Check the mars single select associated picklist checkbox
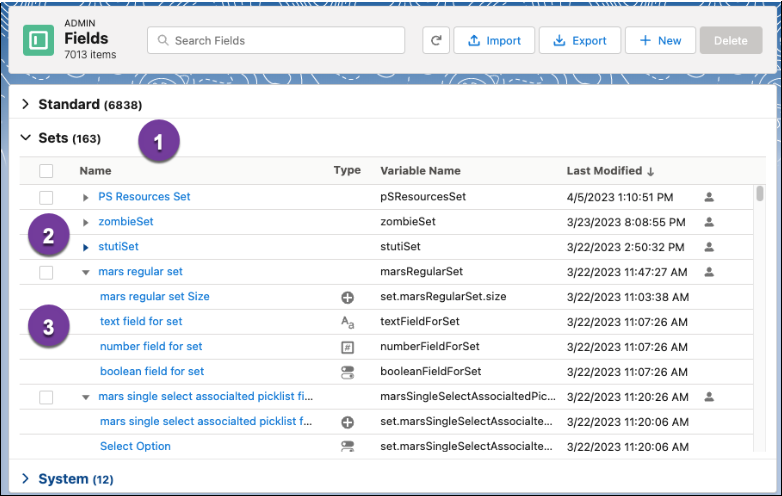Viewport: 782px width, 496px height. (x=46, y=397)
